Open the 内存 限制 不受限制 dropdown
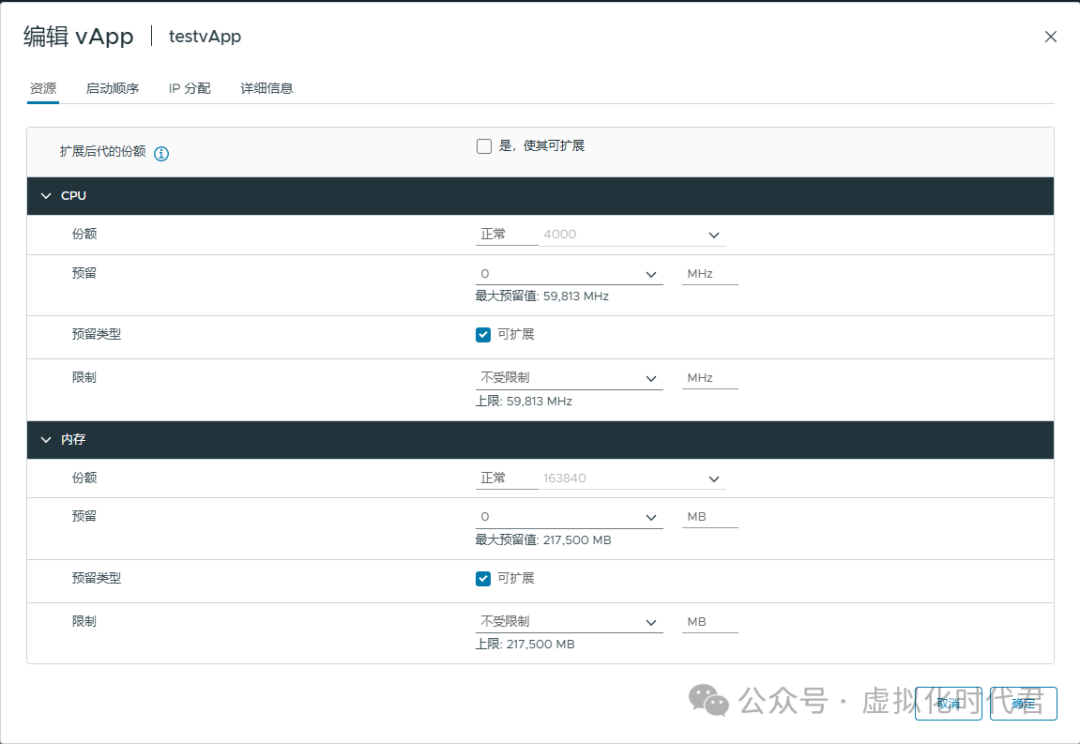This screenshot has height=744, width=1080. tap(569, 622)
